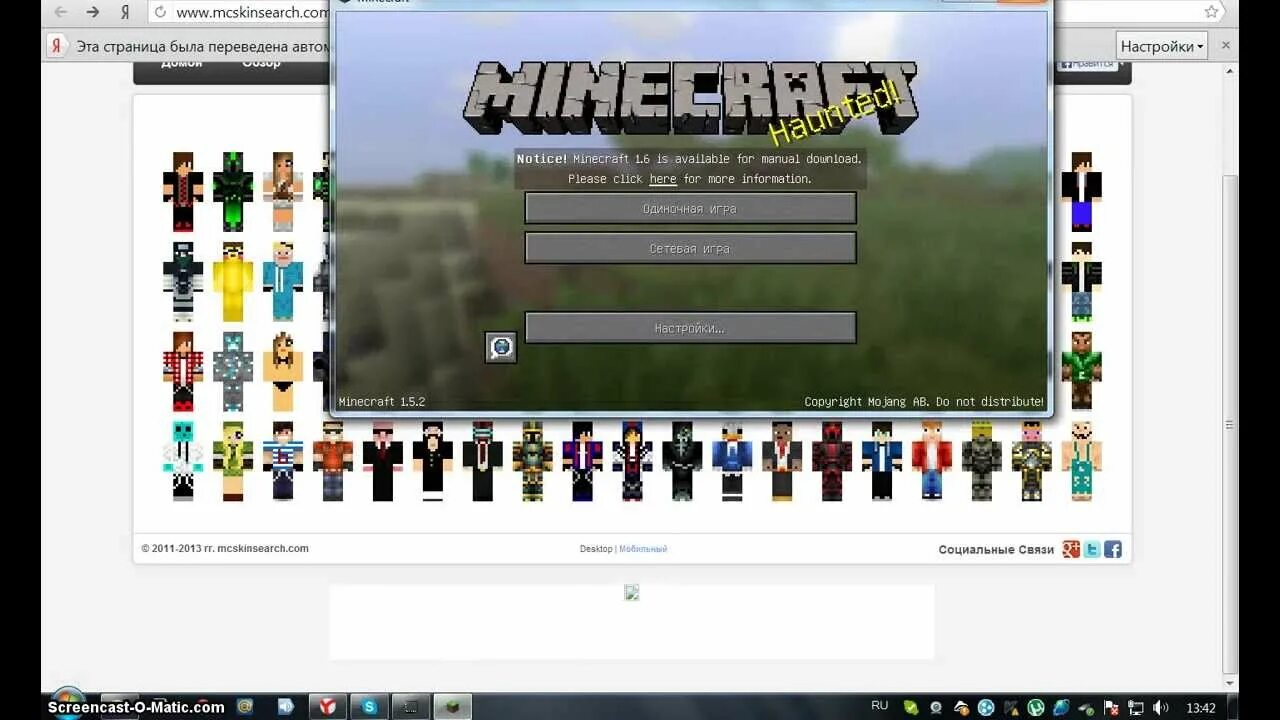Bookmark the page with the star icon
The image size is (1280, 720).
click(1211, 12)
